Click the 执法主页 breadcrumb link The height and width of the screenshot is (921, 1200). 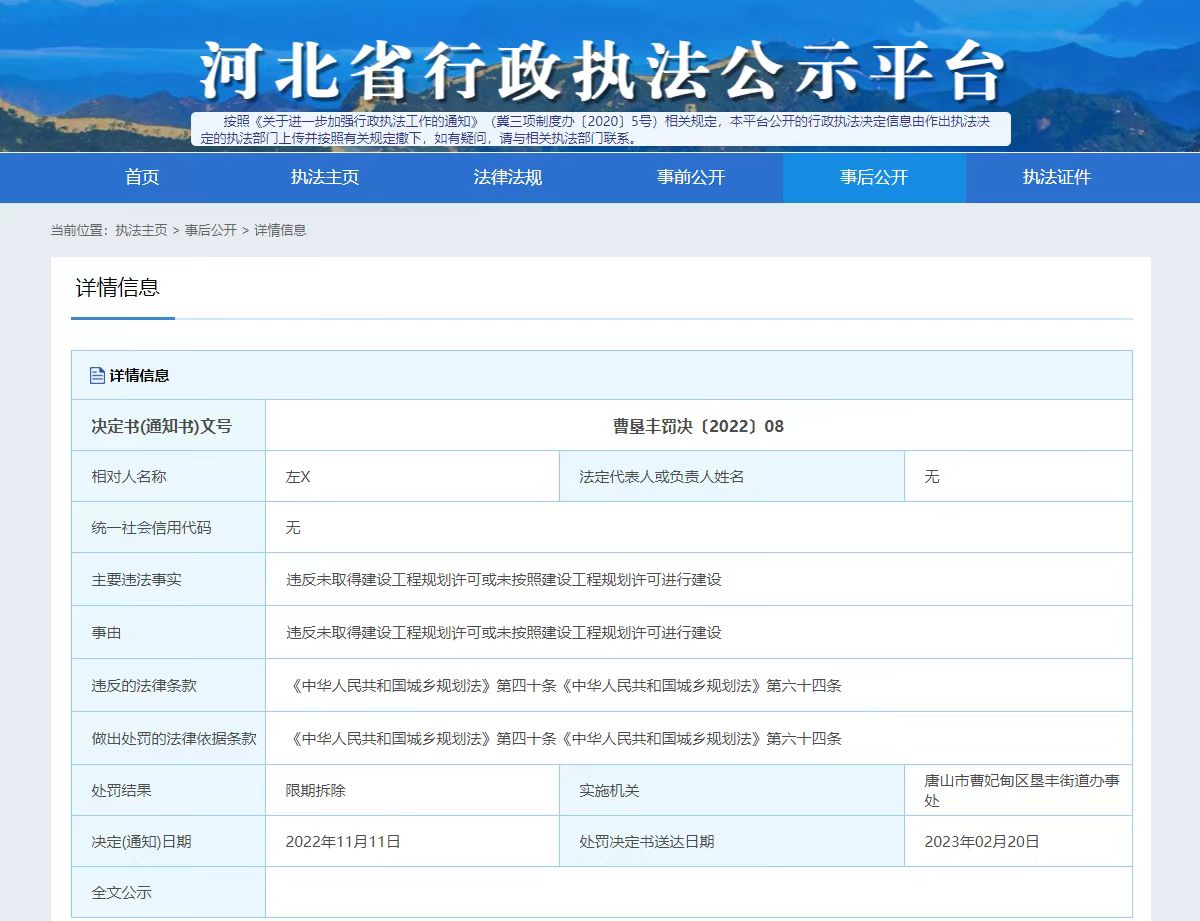pyautogui.click(x=141, y=230)
